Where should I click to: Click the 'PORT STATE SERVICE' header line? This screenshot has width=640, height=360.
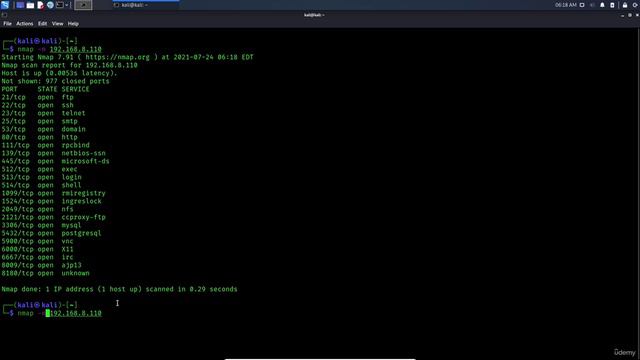45,89
